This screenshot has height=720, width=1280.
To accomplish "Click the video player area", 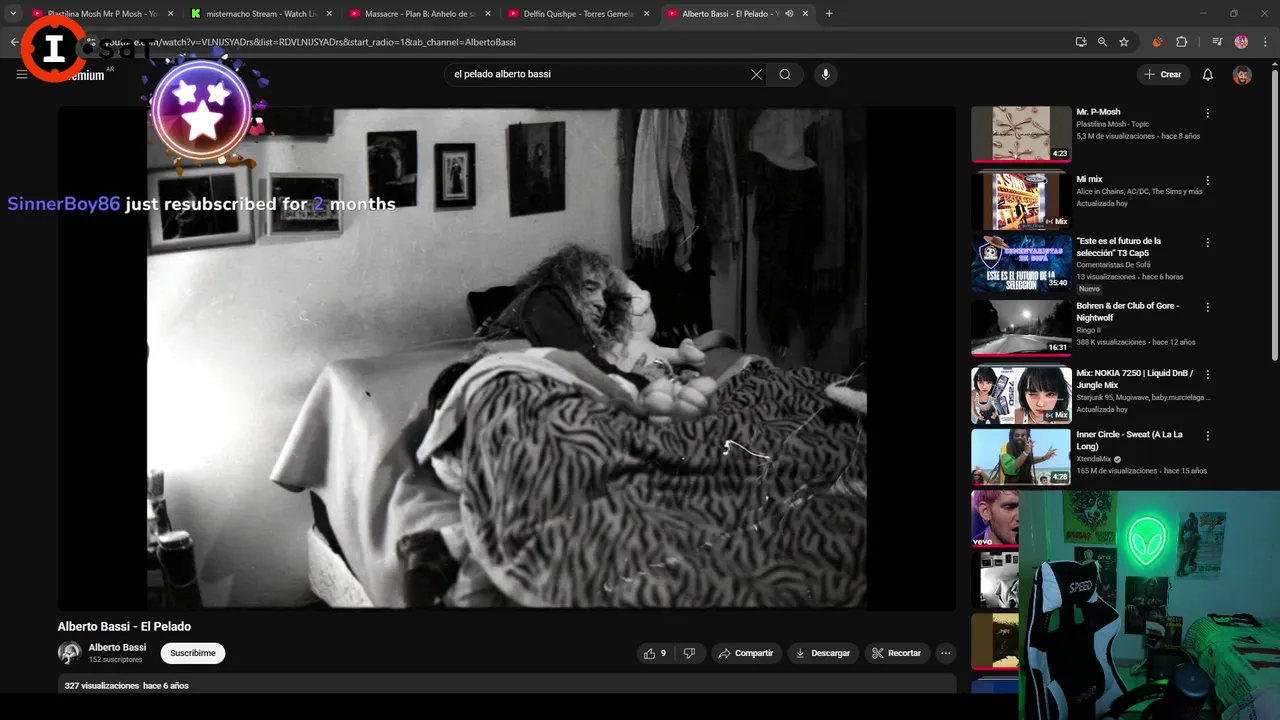I will [506, 358].
